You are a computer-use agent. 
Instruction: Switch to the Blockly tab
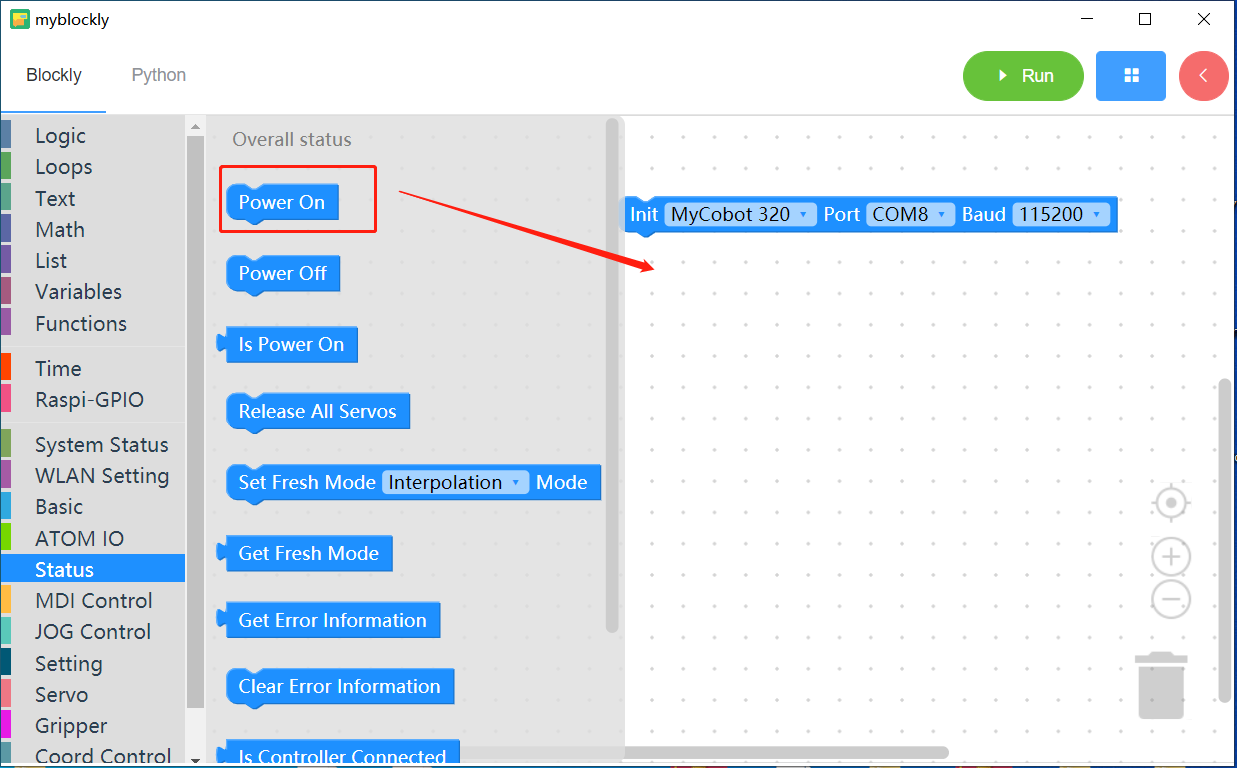54,75
